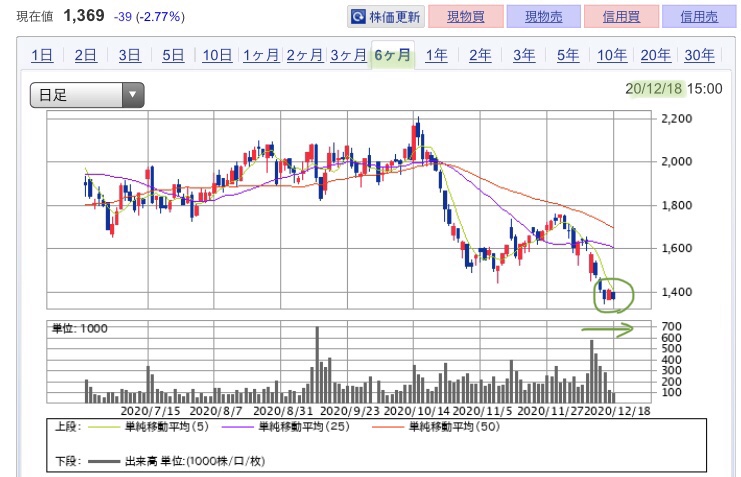Show the 10日 chart range
Screen dimensions: 741x477
click(217, 55)
